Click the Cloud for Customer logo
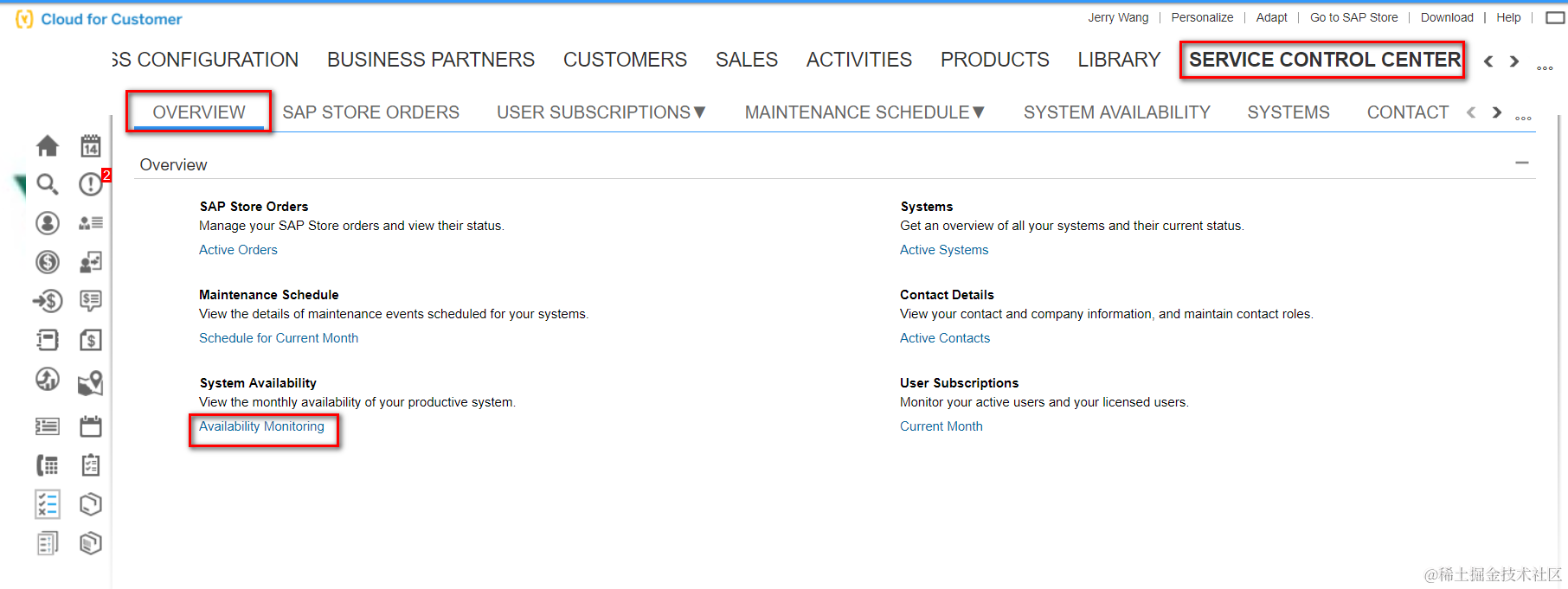The height and width of the screenshot is (589, 1568). coord(99,19)
